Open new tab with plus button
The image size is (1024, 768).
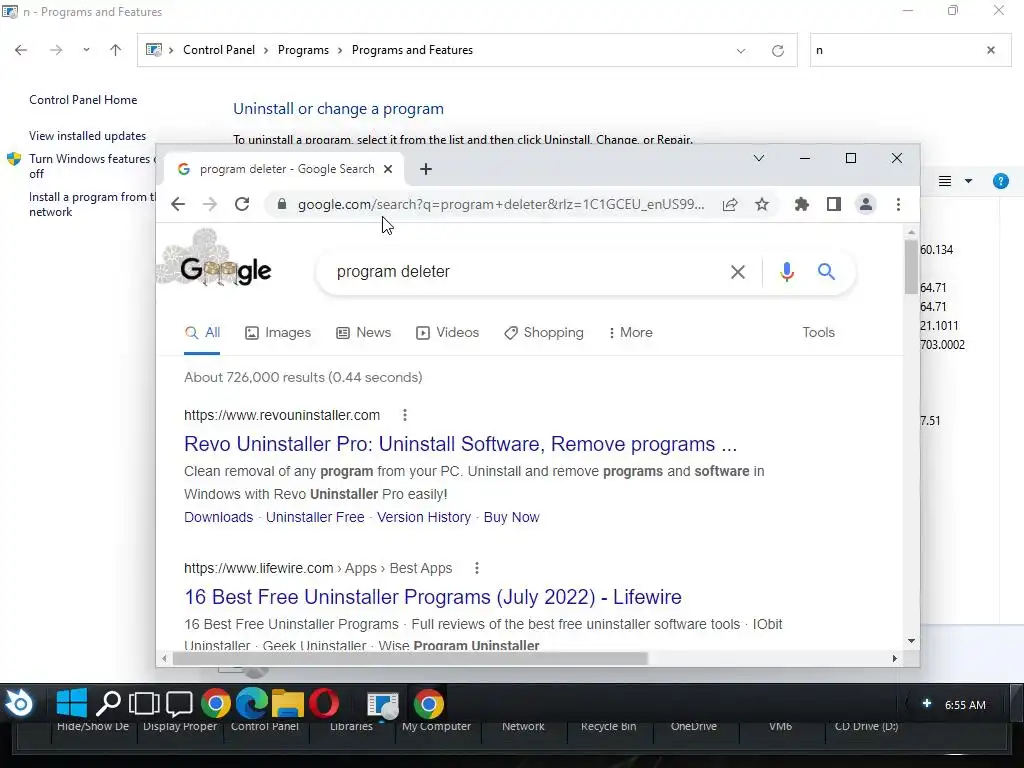tap(426, 169)
